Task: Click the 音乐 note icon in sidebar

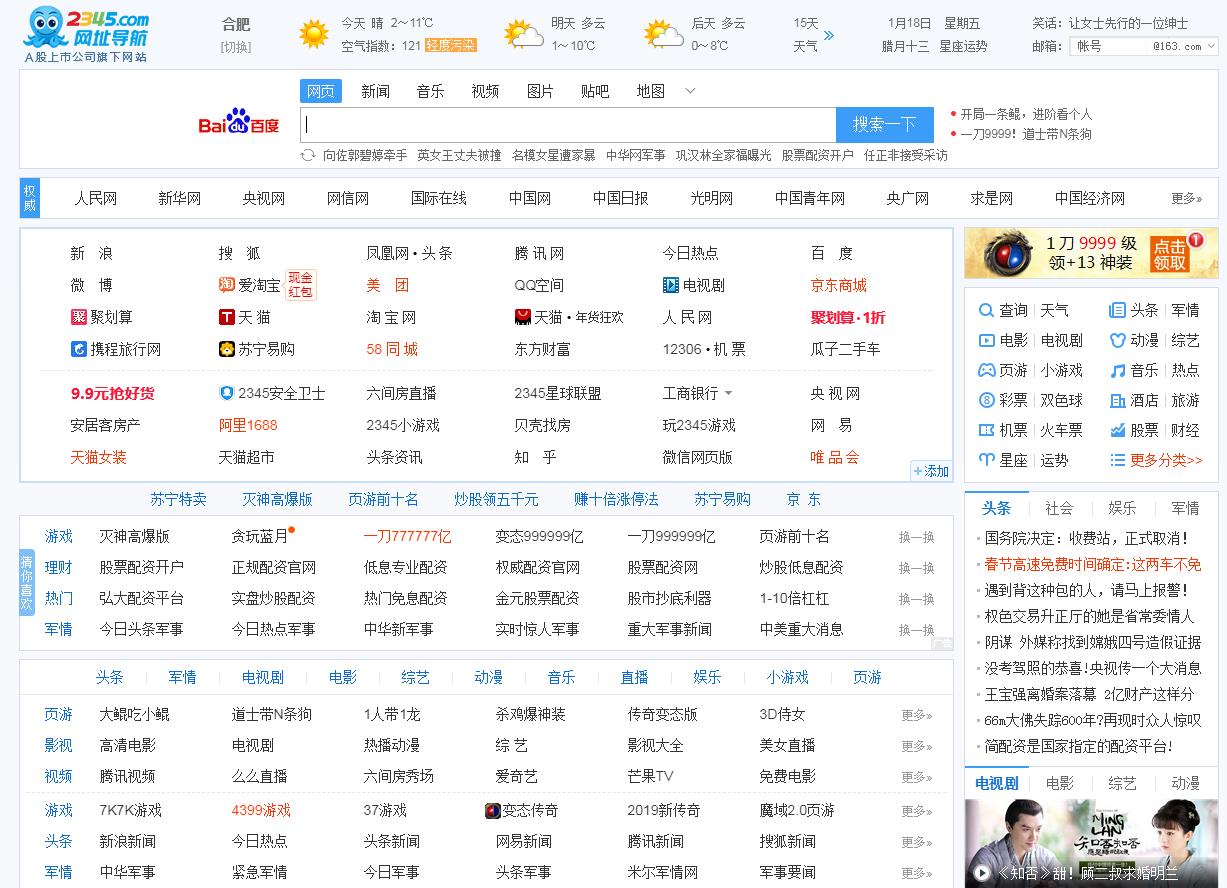Action: coord(1117,370)
